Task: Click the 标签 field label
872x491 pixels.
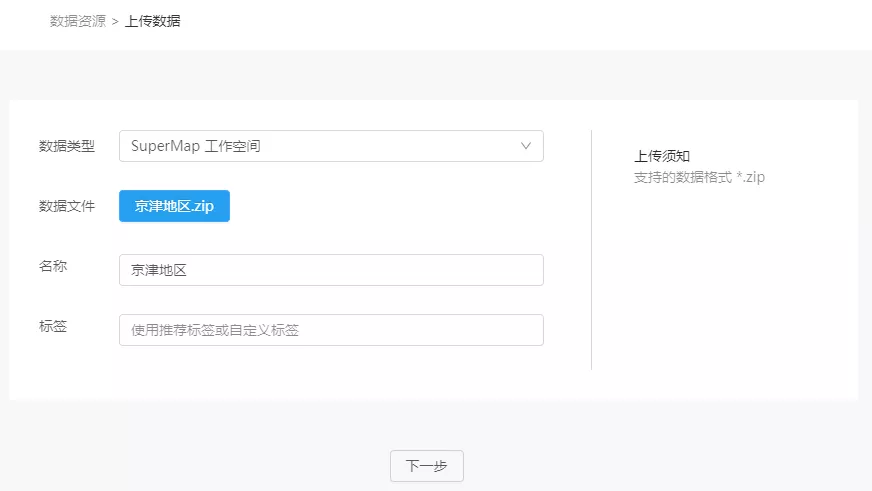Action: pos(53,326)
